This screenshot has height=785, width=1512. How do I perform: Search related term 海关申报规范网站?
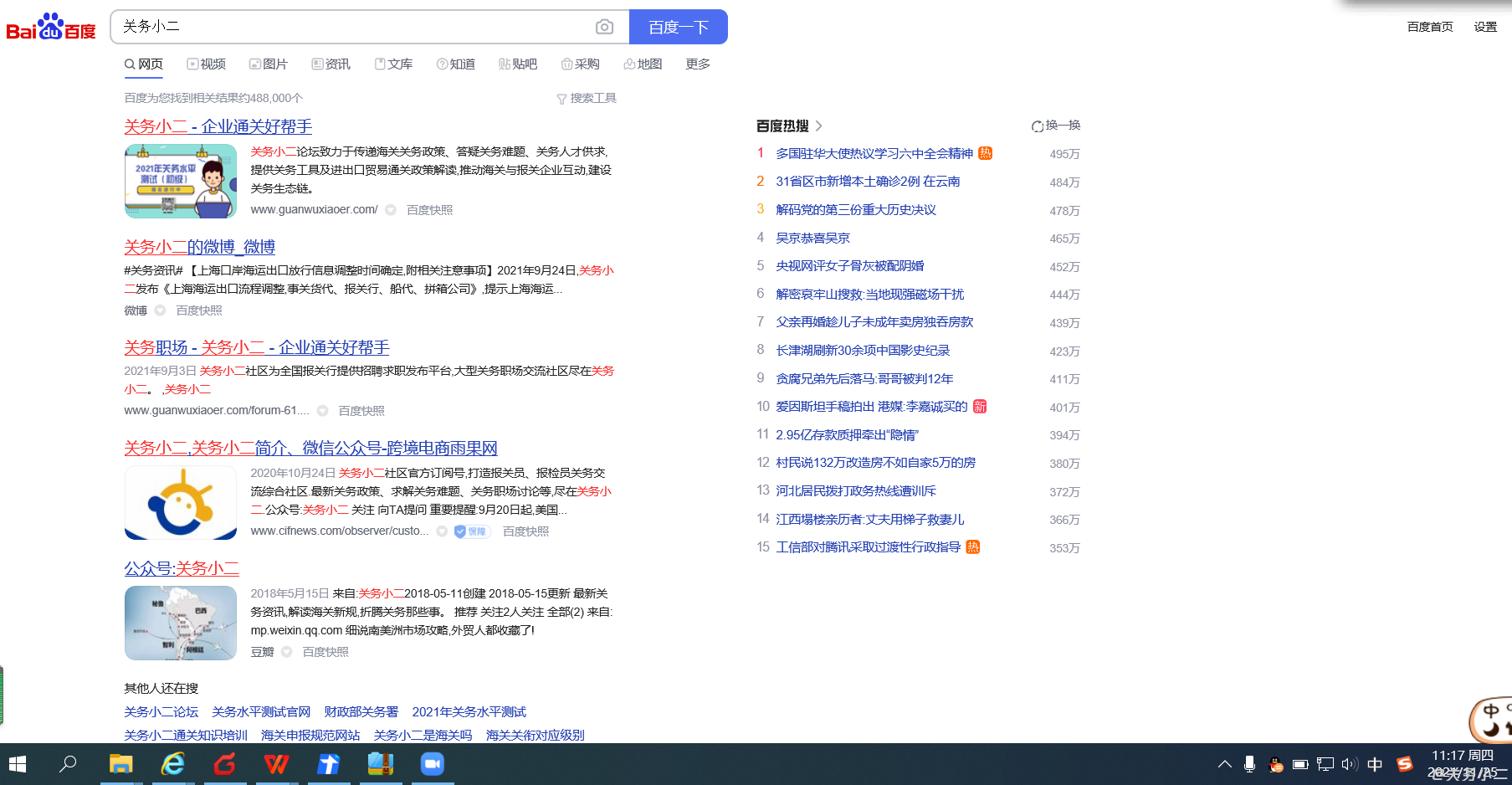click(x=310, y=736)
